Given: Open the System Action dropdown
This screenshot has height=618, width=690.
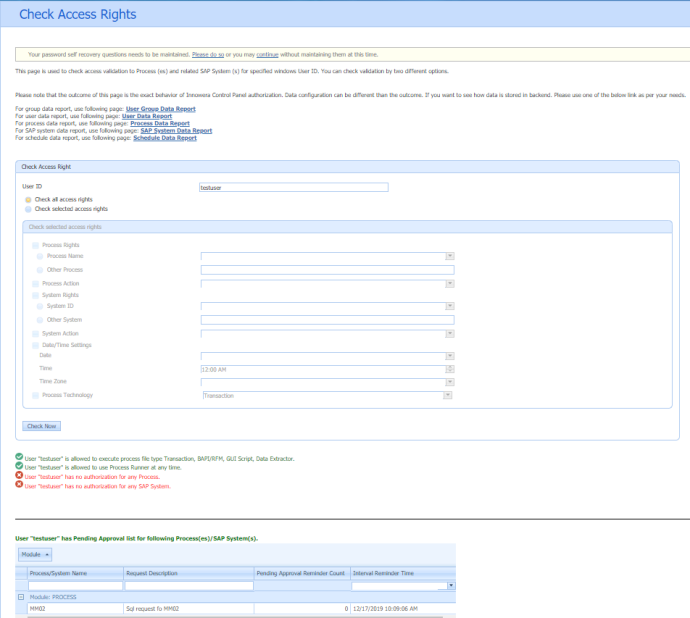Looking at the screenshot, I should click(x=450, y=334).
